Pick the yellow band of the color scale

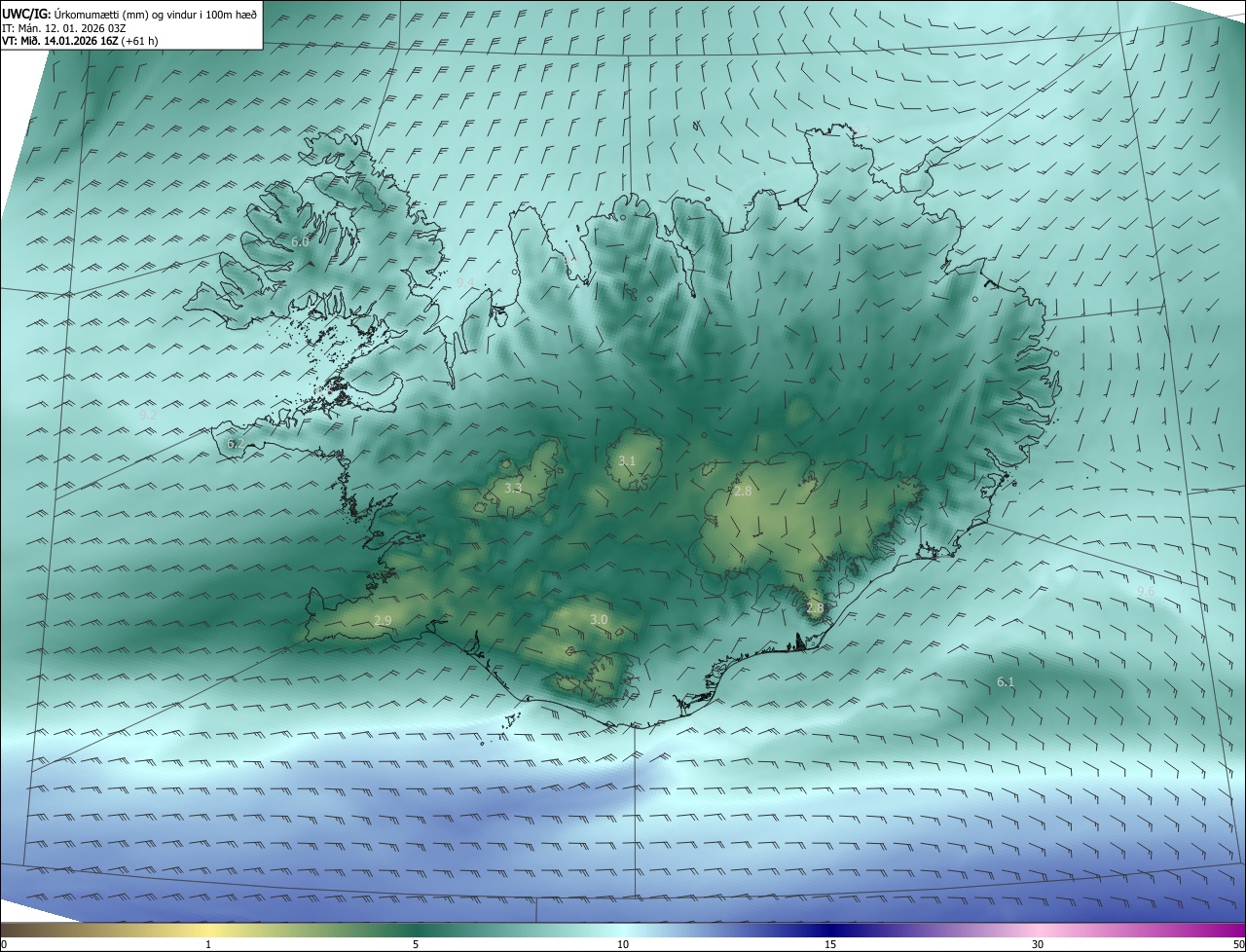[x=208, y=930]
